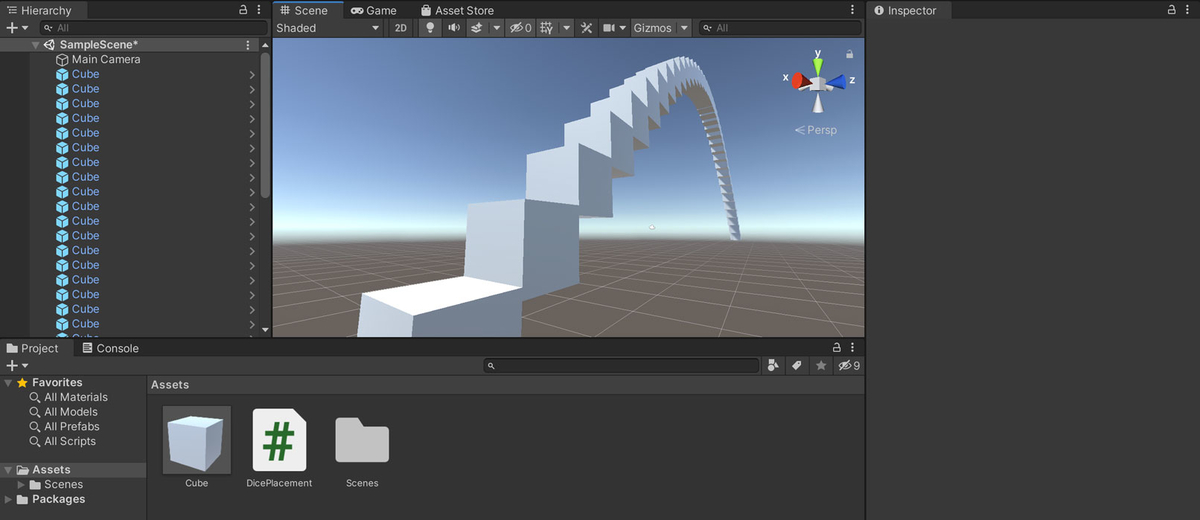Toggle the orientation gizmo lock icon
Viewport: 1200px width, 520px height.
850,54
